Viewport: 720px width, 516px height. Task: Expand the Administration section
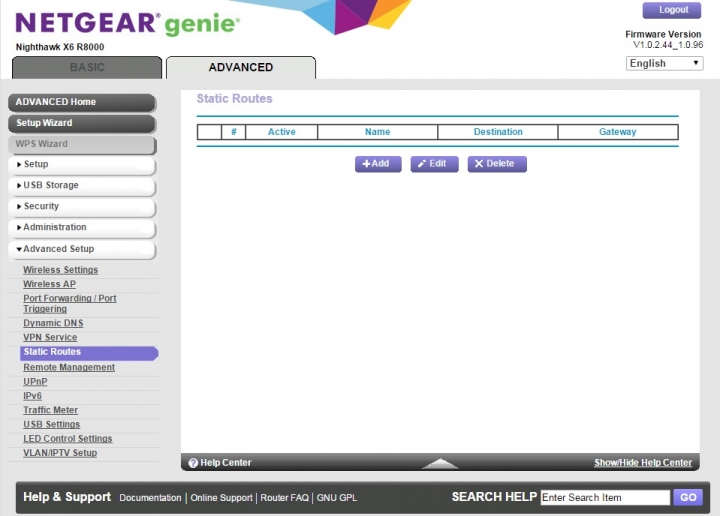82,228
